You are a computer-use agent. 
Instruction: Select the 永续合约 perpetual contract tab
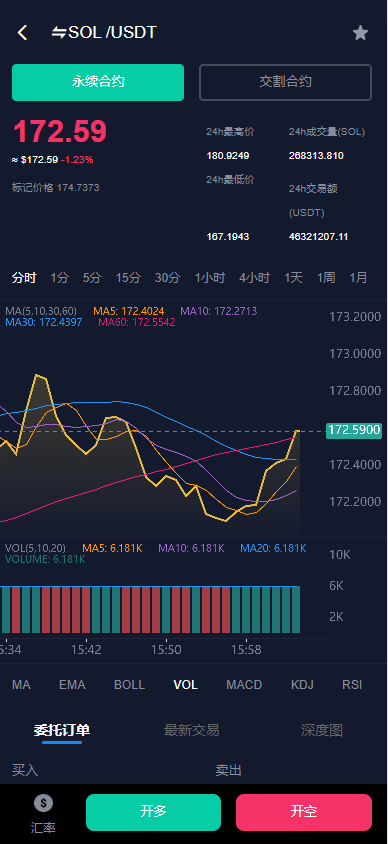[x=98, y=82]
